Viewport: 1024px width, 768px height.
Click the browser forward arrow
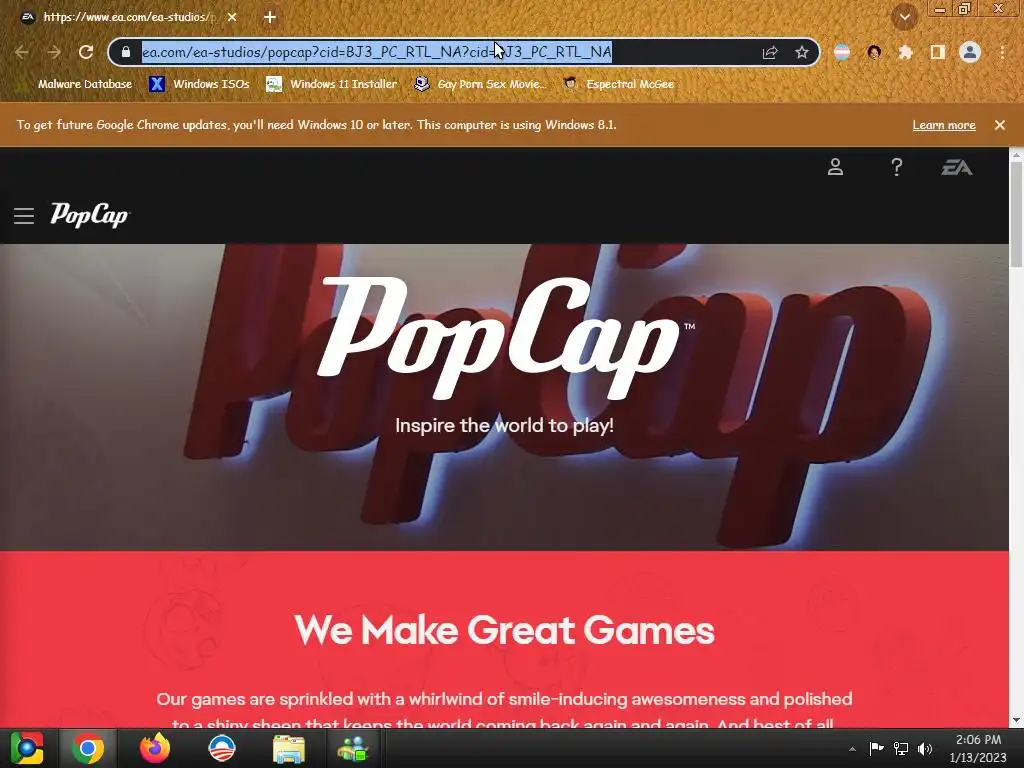[x=54, y=52]
